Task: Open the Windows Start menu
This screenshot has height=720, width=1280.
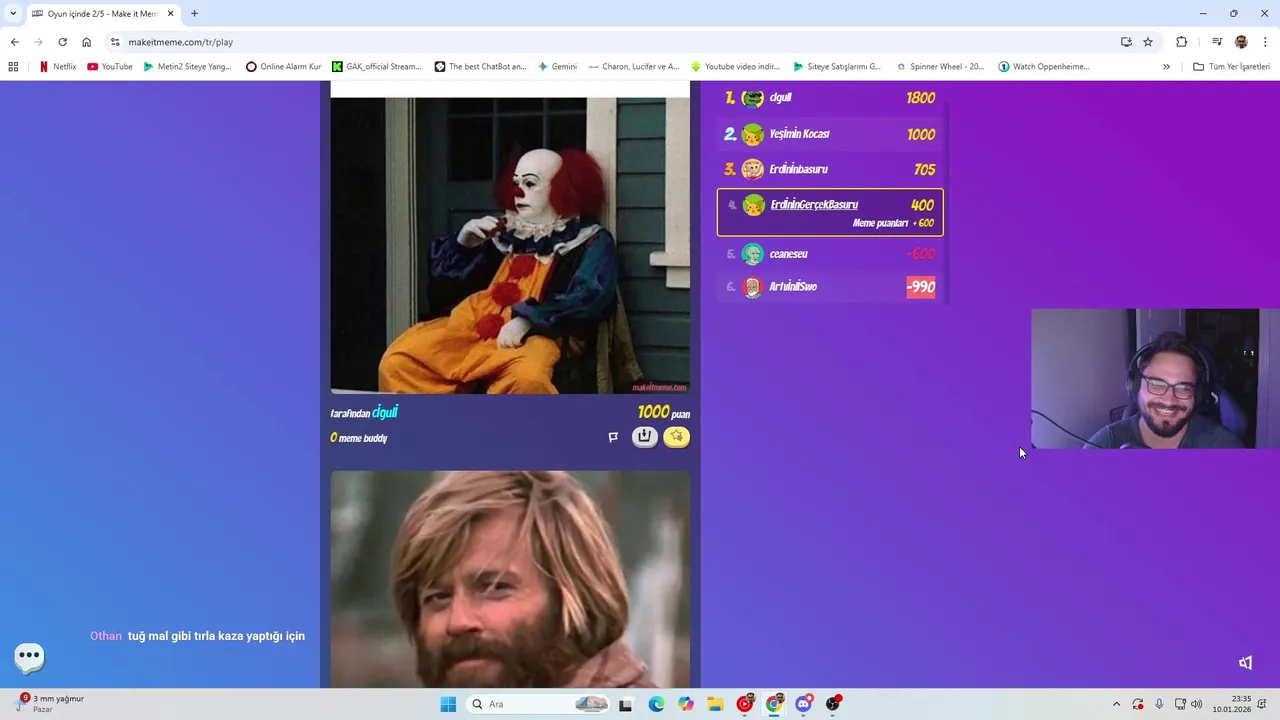Action: coord(448,704)
